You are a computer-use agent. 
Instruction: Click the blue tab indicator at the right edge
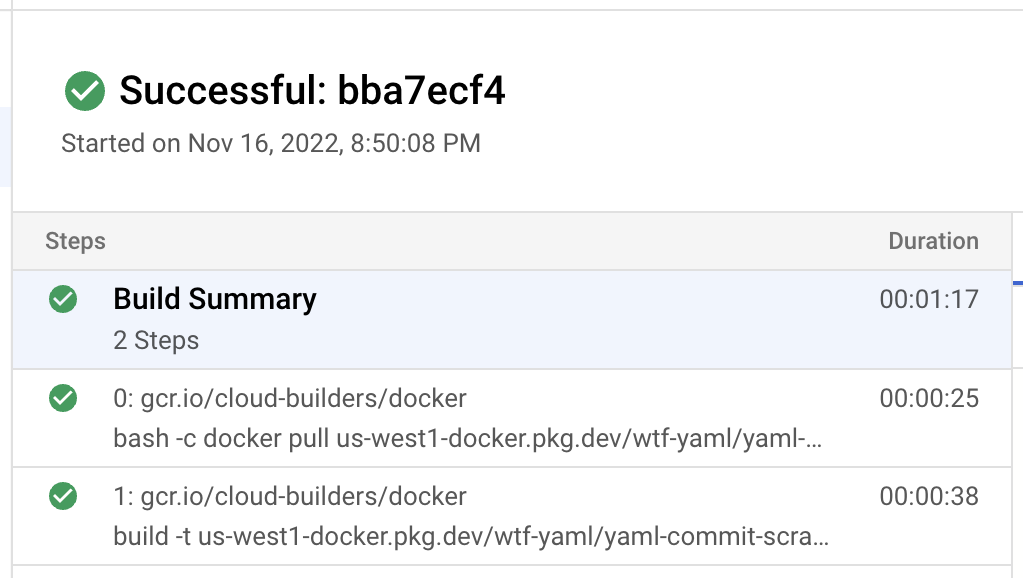coord(1018,283)
